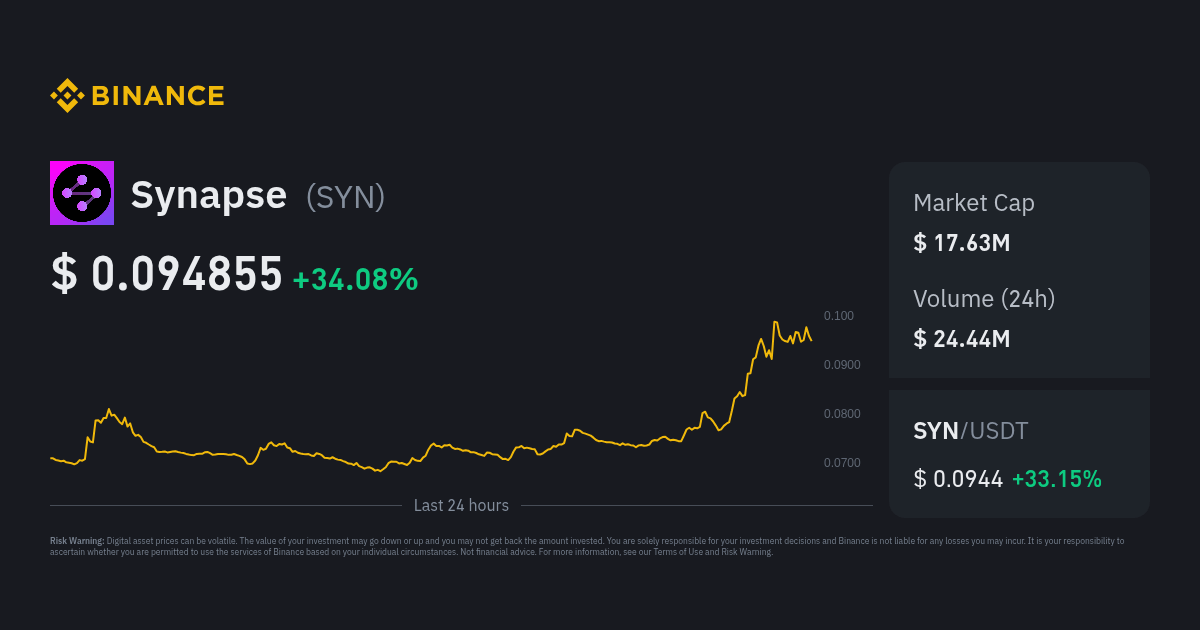
Task: Select the Synapse coin name heading
Action: pos(209,196)
